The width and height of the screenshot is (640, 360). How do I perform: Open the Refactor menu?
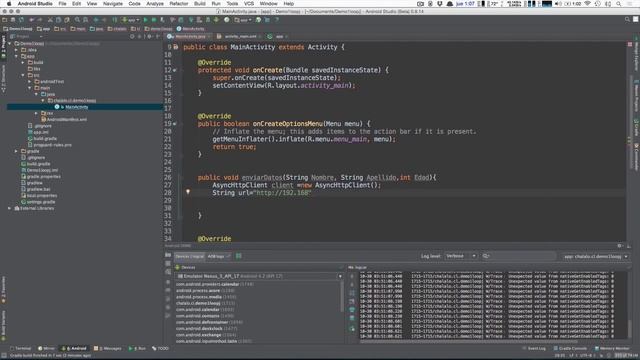coord(179,4)
